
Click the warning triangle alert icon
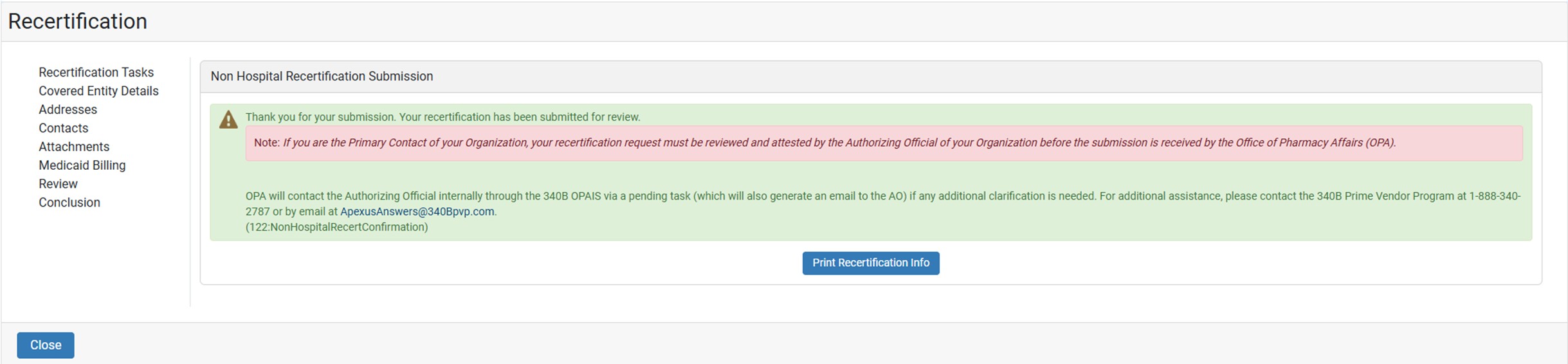tap(228, 120)
